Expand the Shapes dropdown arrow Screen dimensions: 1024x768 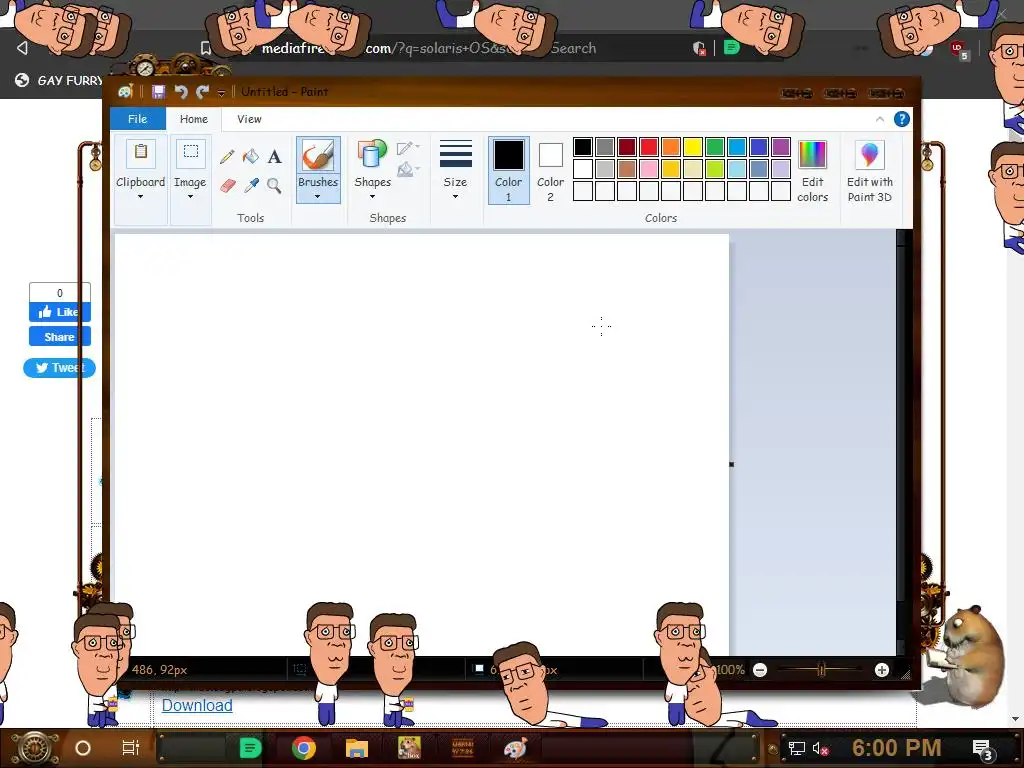372,197
